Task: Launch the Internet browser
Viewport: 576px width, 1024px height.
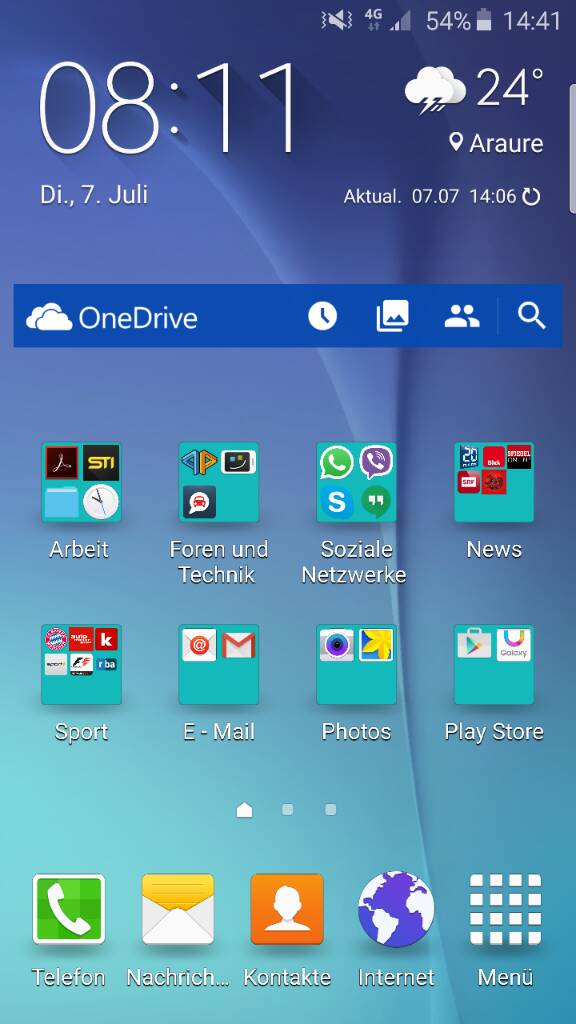Action: [396, 909]
